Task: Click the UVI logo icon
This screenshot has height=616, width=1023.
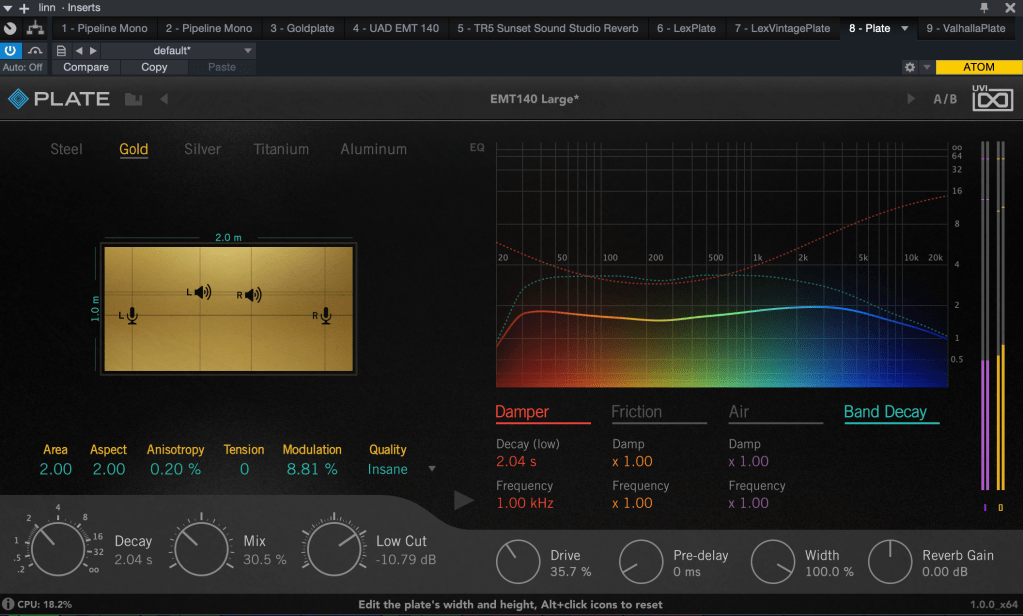Action: pyautogui.click(x=993, y=99)
